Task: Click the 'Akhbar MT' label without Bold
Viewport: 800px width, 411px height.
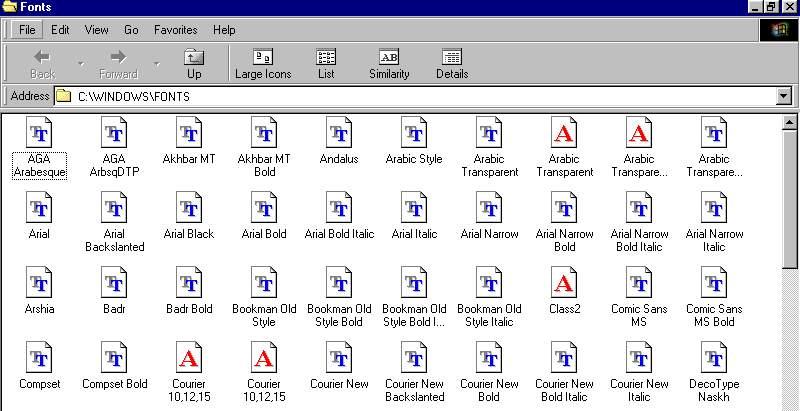Action: click(189, 159)
